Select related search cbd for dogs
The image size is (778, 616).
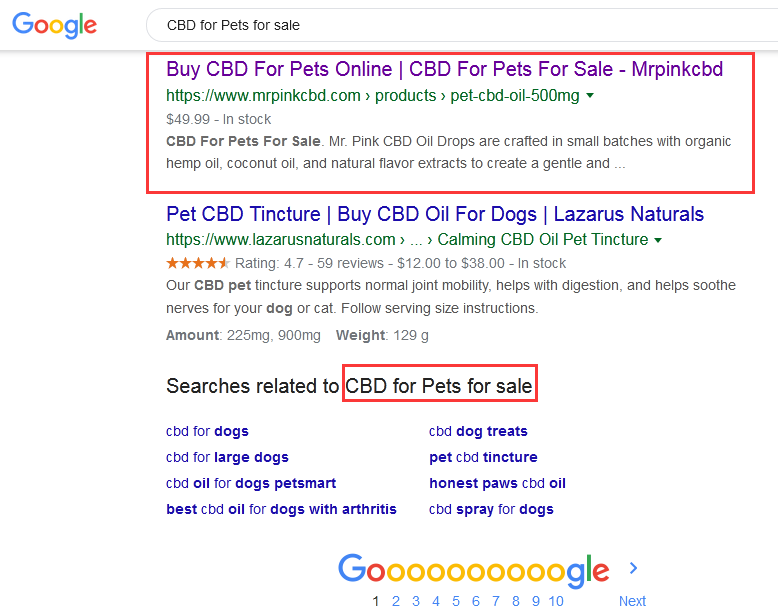207,431
